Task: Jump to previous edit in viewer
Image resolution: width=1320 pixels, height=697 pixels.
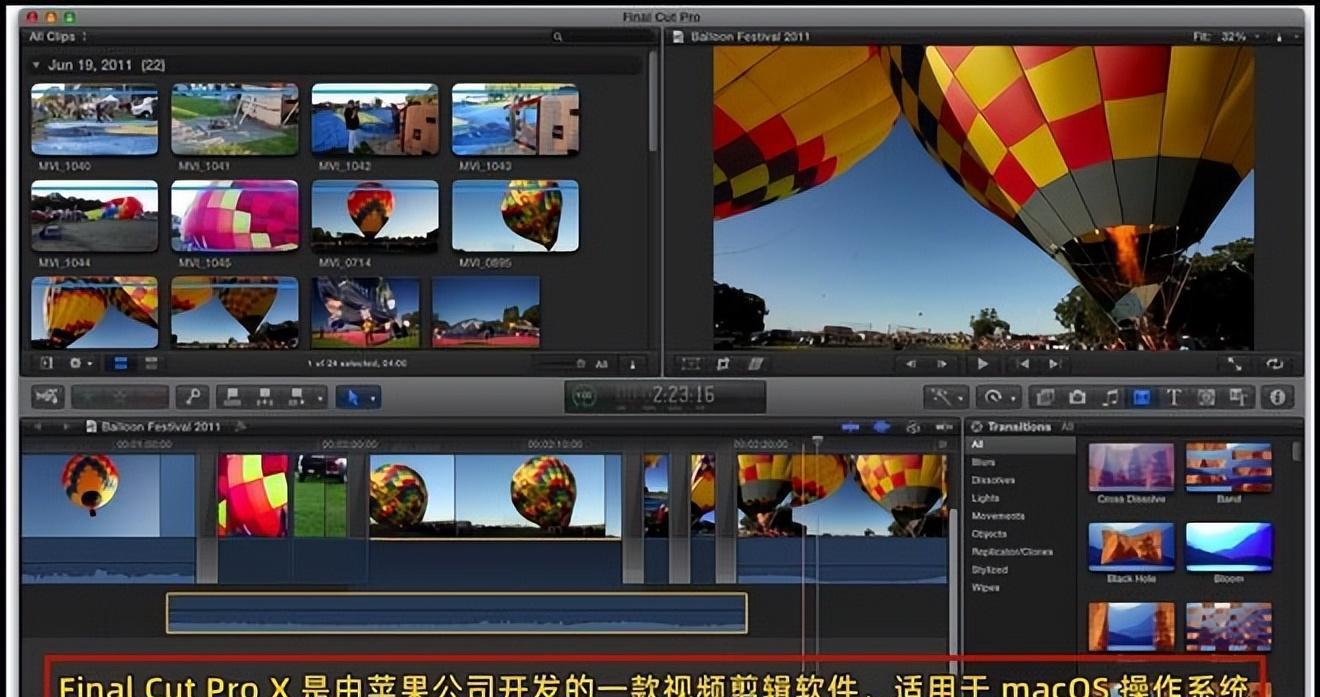Action: [1021, 364]
